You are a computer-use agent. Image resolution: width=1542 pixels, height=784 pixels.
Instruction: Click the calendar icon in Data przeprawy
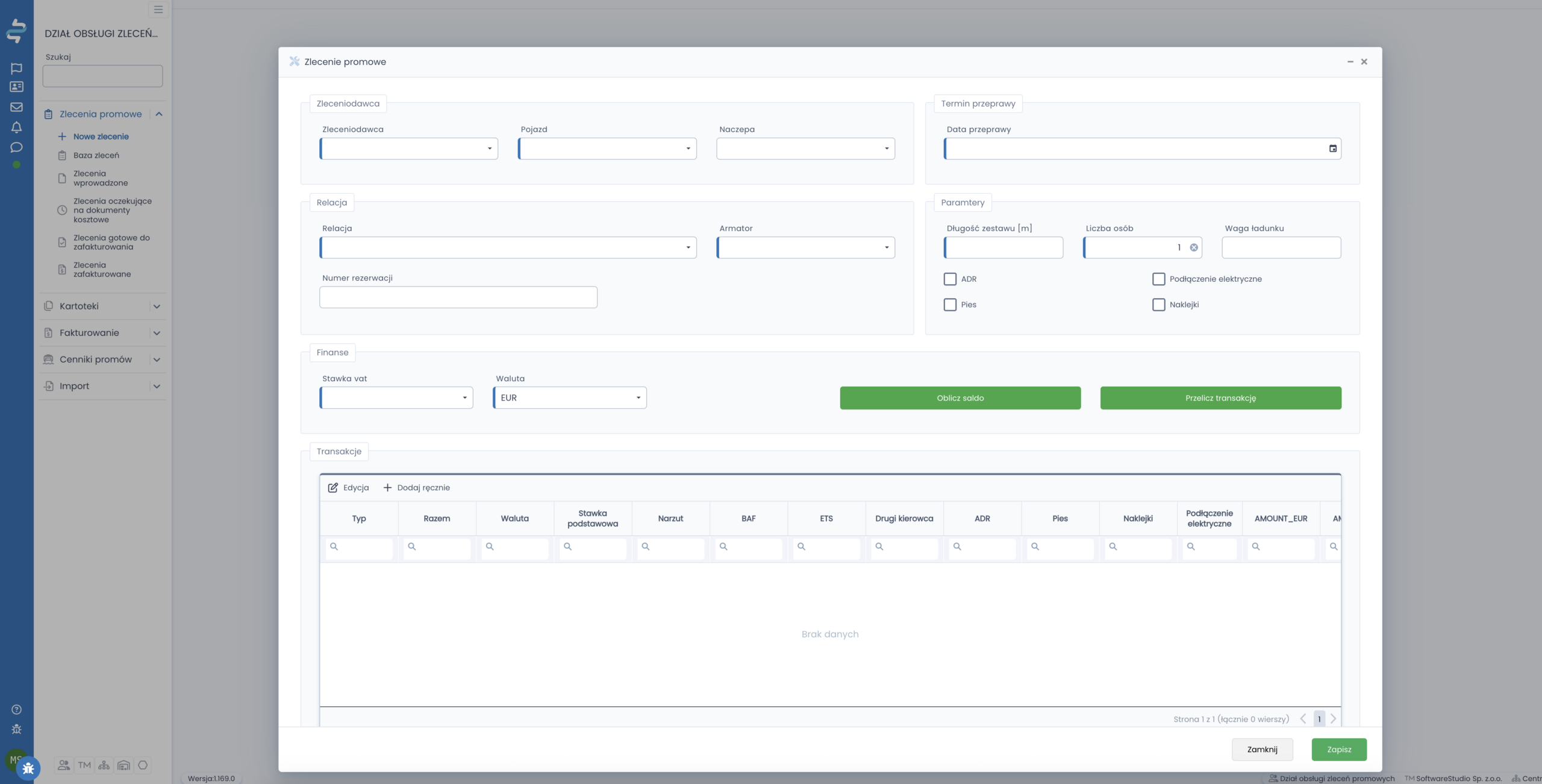1332,149
